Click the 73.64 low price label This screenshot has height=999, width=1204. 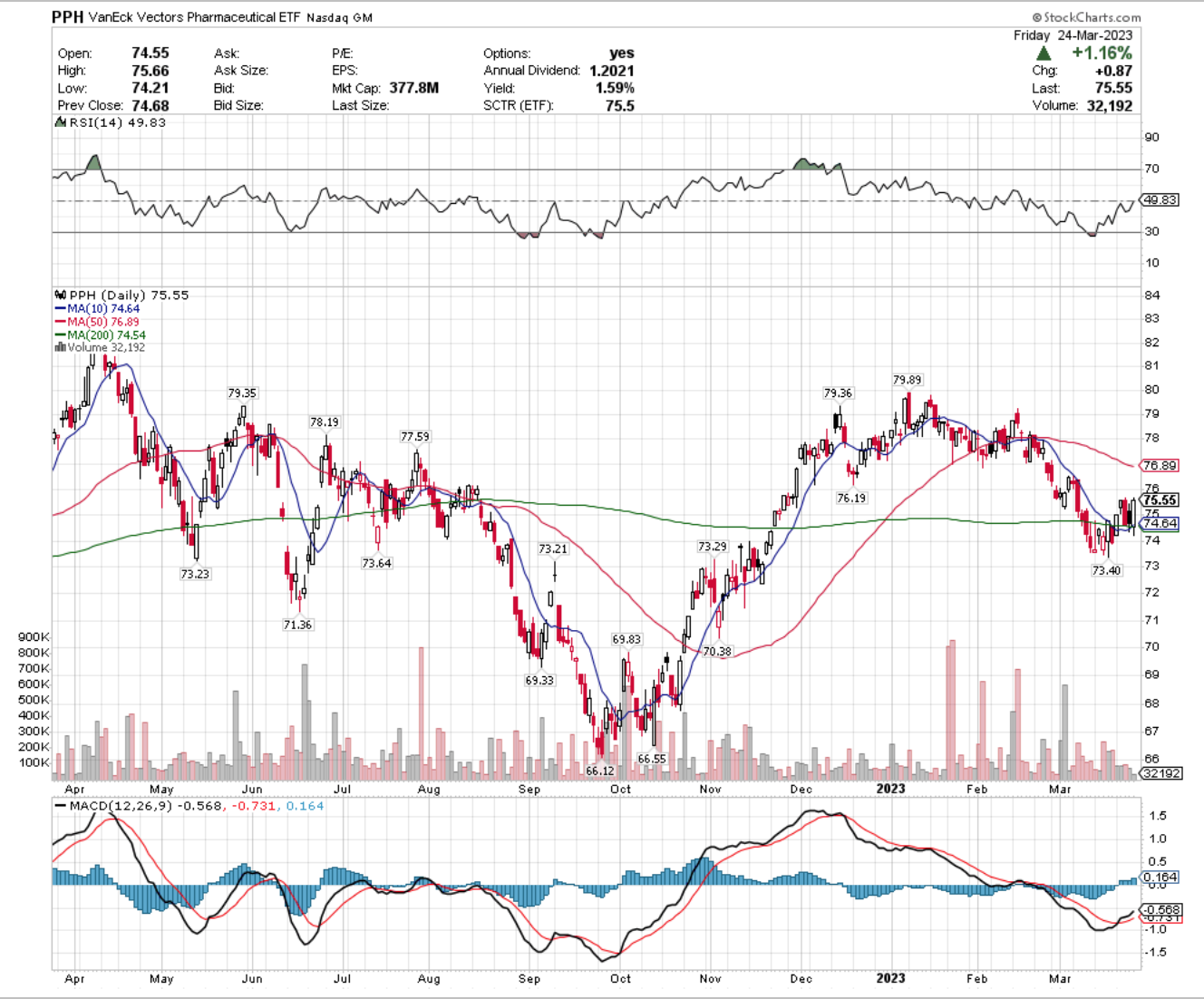pyautogui.click(x=376, y=563)
